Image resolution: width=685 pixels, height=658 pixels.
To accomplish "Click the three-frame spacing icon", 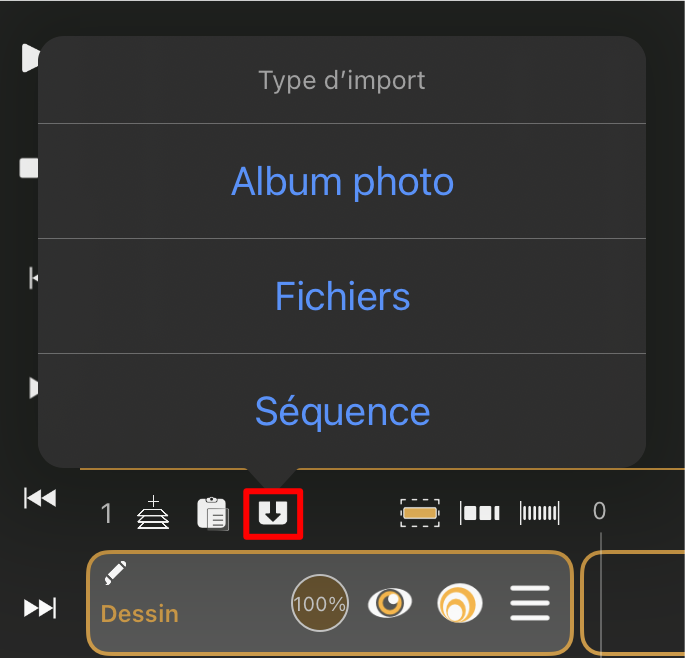I will (x=480, y=513).
